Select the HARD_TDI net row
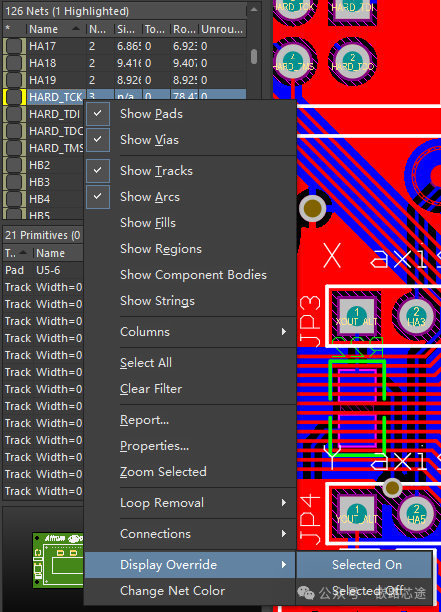Screen dimensions: 441x612 pos(43,114)
